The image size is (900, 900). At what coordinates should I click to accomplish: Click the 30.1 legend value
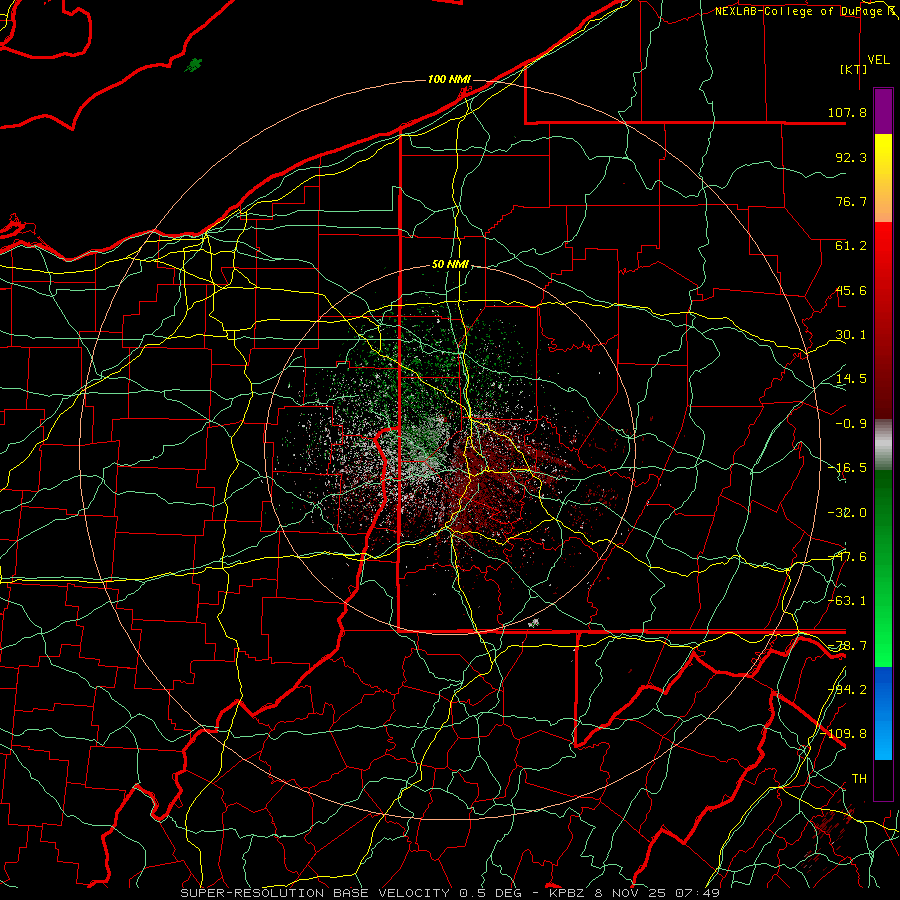pyautogui.click(x=851, y=335)
